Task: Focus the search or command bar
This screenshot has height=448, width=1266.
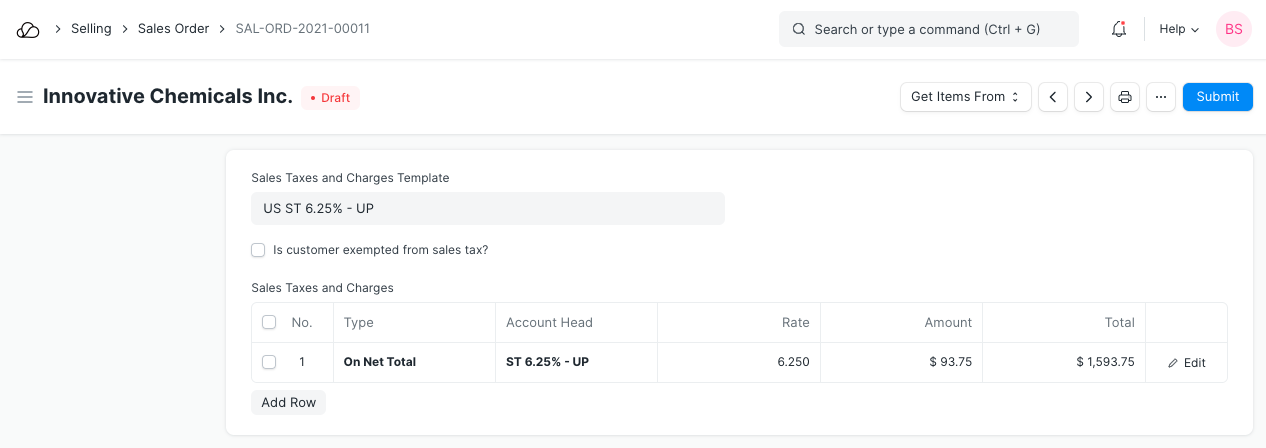Action: pos(928,30)
